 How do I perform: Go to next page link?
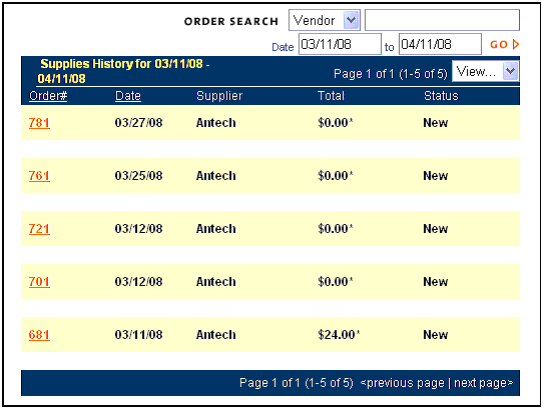point(483,383)
